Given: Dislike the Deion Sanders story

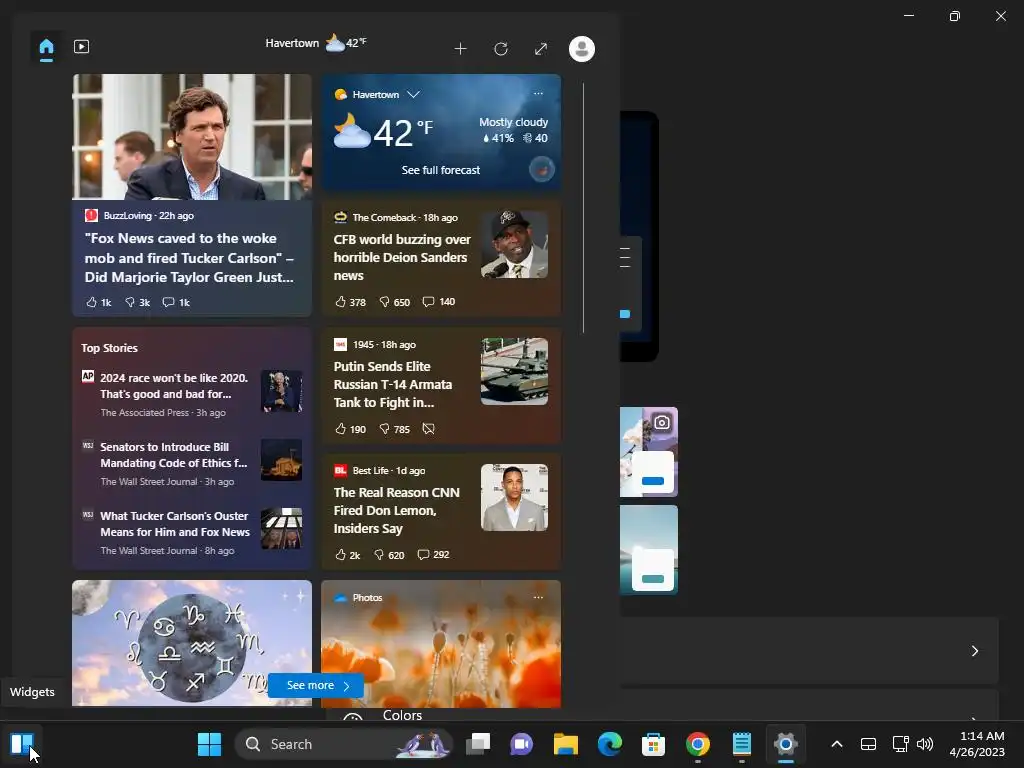Looking at the screenshot, I should (x=394, y=302).
